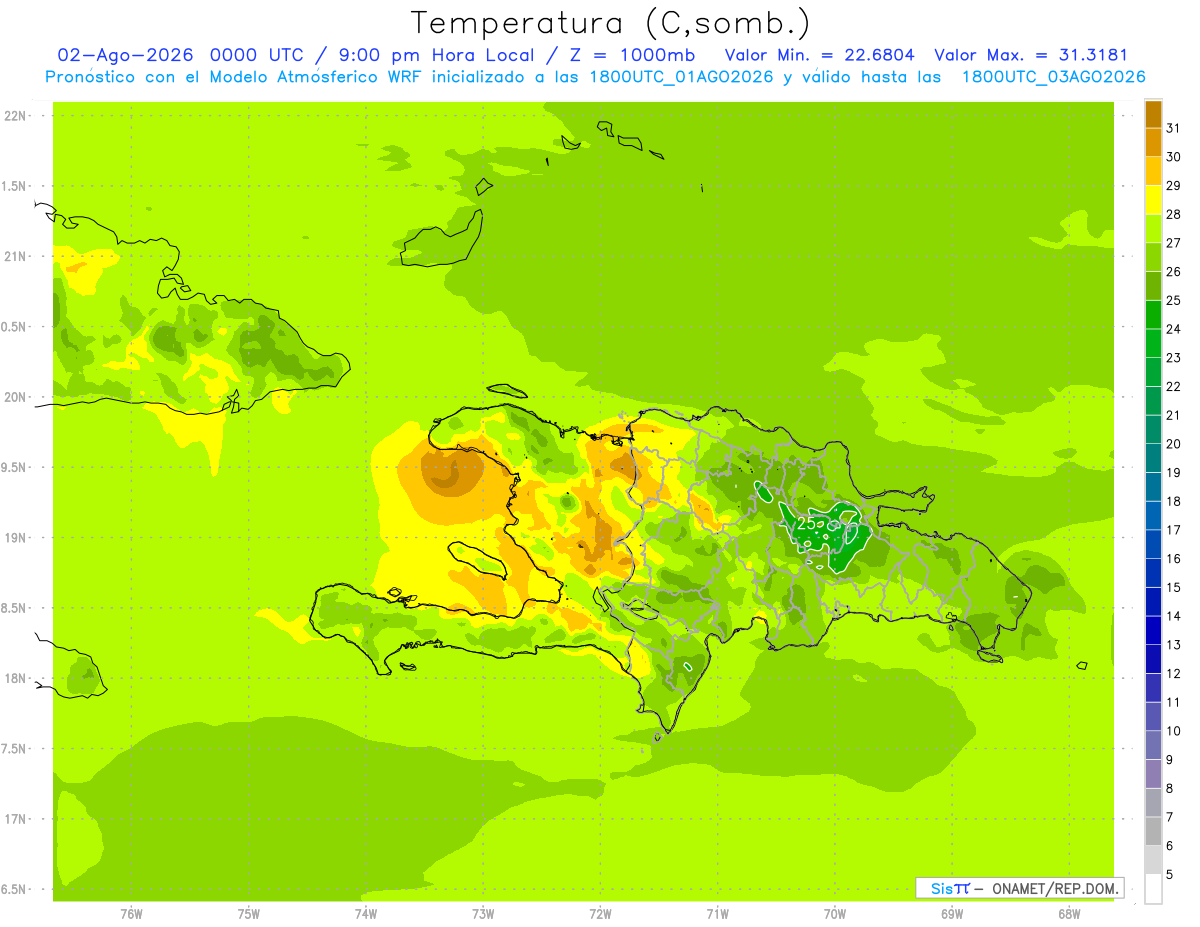Select "Valor Max. = 31.3181" in the header
Viewport: 1200px width, 927px height.
(x=1030, y=55)
